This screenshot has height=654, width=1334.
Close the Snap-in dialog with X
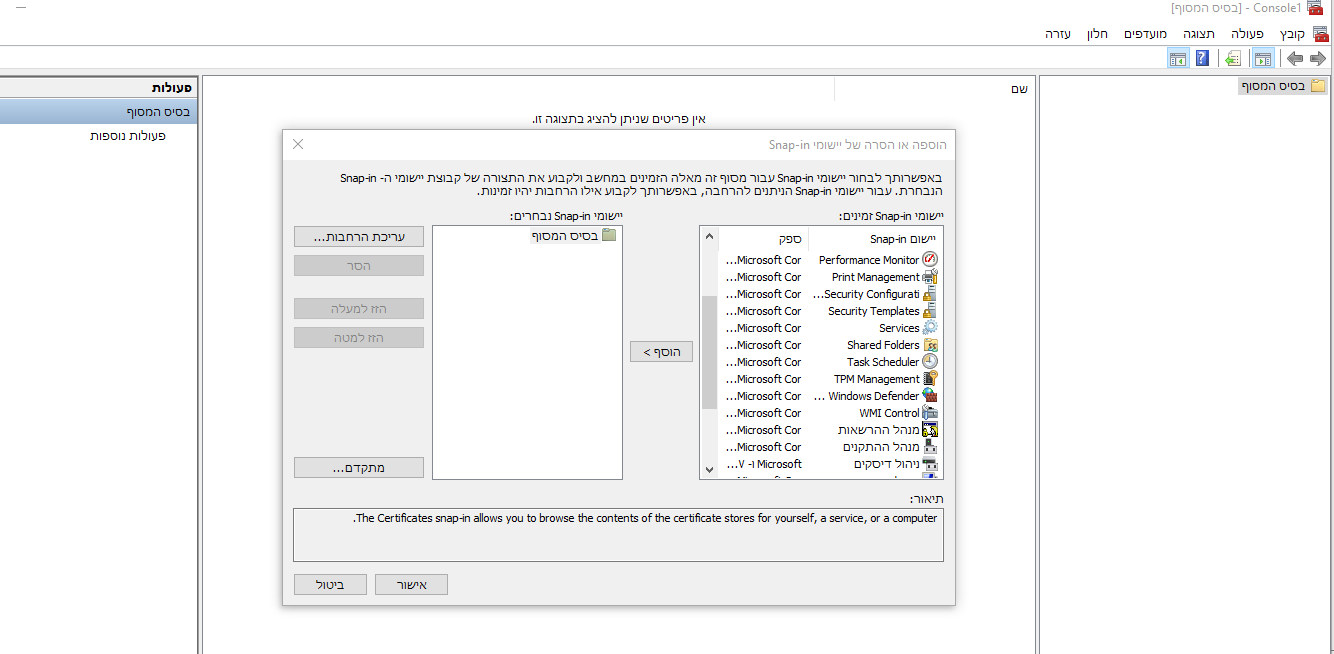pos(298,144)
